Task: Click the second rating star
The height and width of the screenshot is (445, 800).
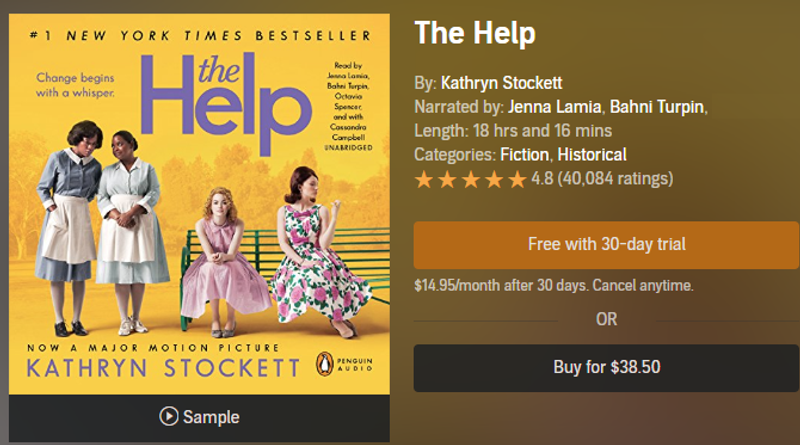Action: tap(447, 180)
